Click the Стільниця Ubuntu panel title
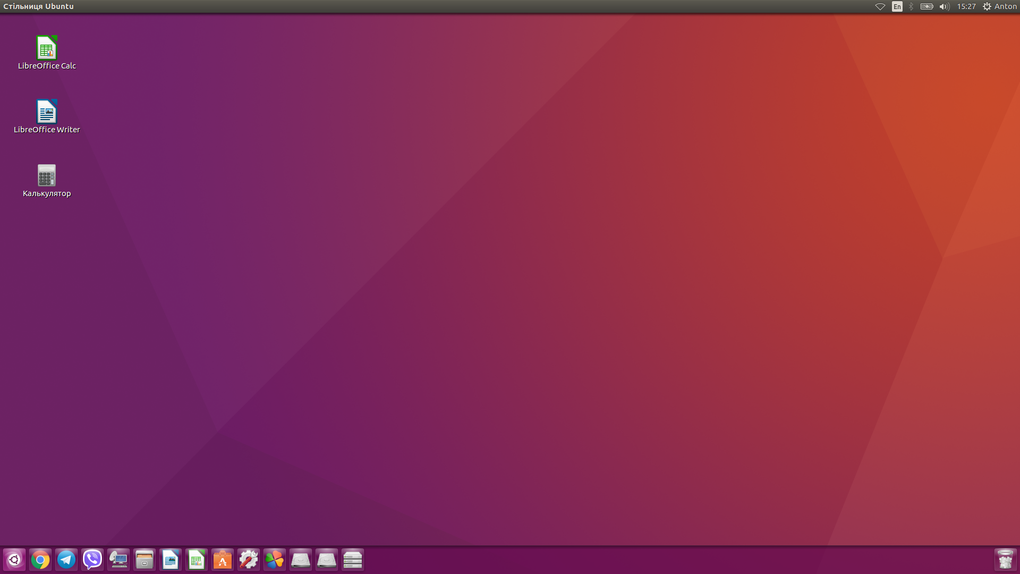 [38, 7]
